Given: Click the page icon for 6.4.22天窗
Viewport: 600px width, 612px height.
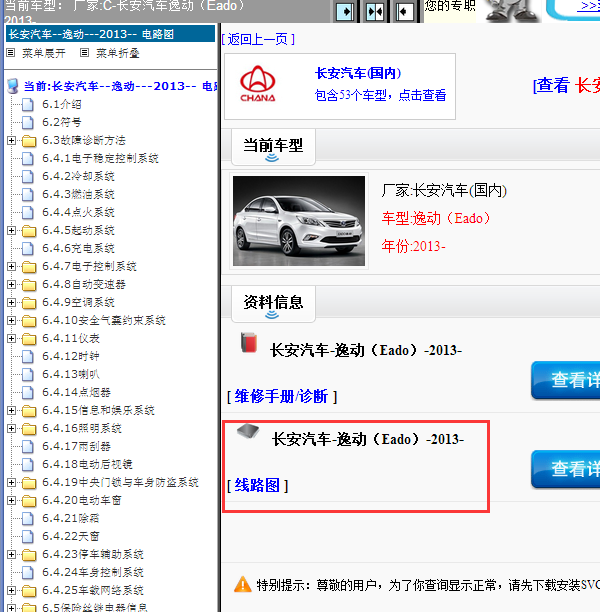Looking at the screenshot, I should (x=28, y=536).
